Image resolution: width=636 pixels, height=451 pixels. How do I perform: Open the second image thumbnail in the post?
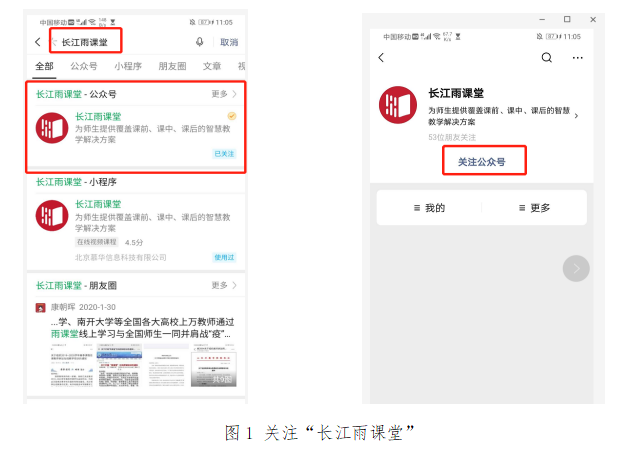(118, 365)
